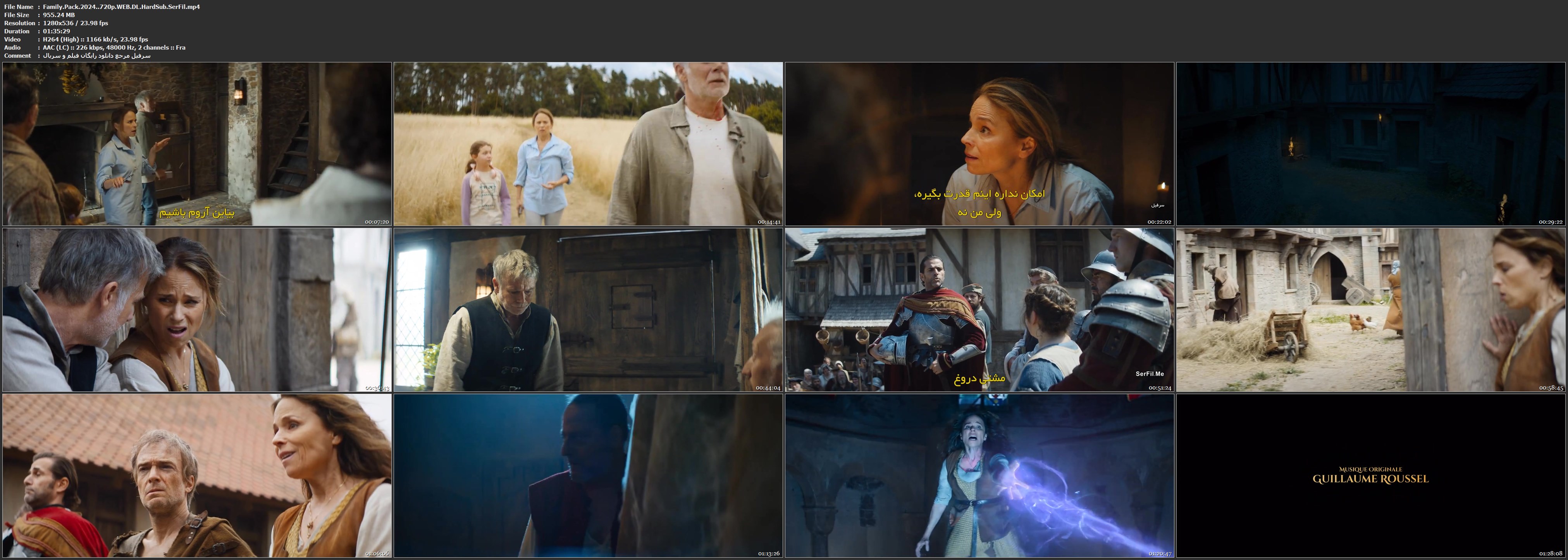Click the Guillaume Roussel credits thumbnail
1568x560 pixels.
point(1370,476)
